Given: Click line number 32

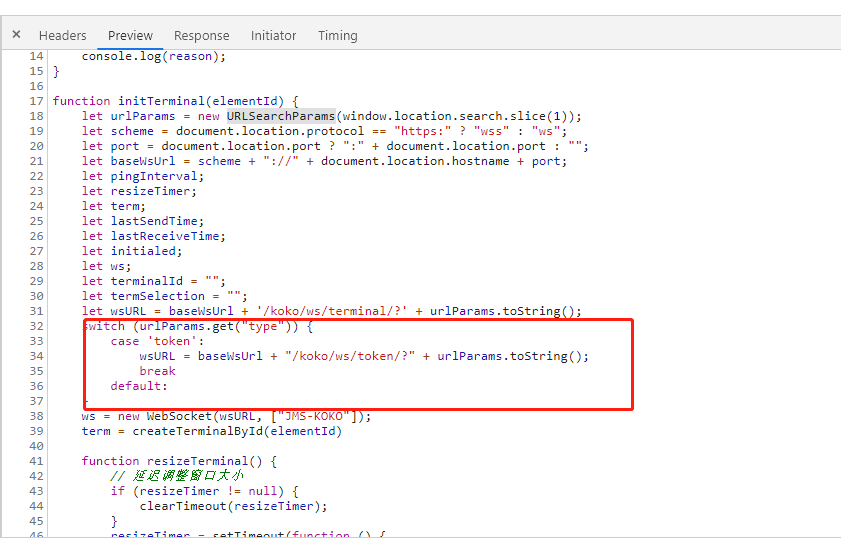Looking at the screenshot, I should [x=36, y=326].
